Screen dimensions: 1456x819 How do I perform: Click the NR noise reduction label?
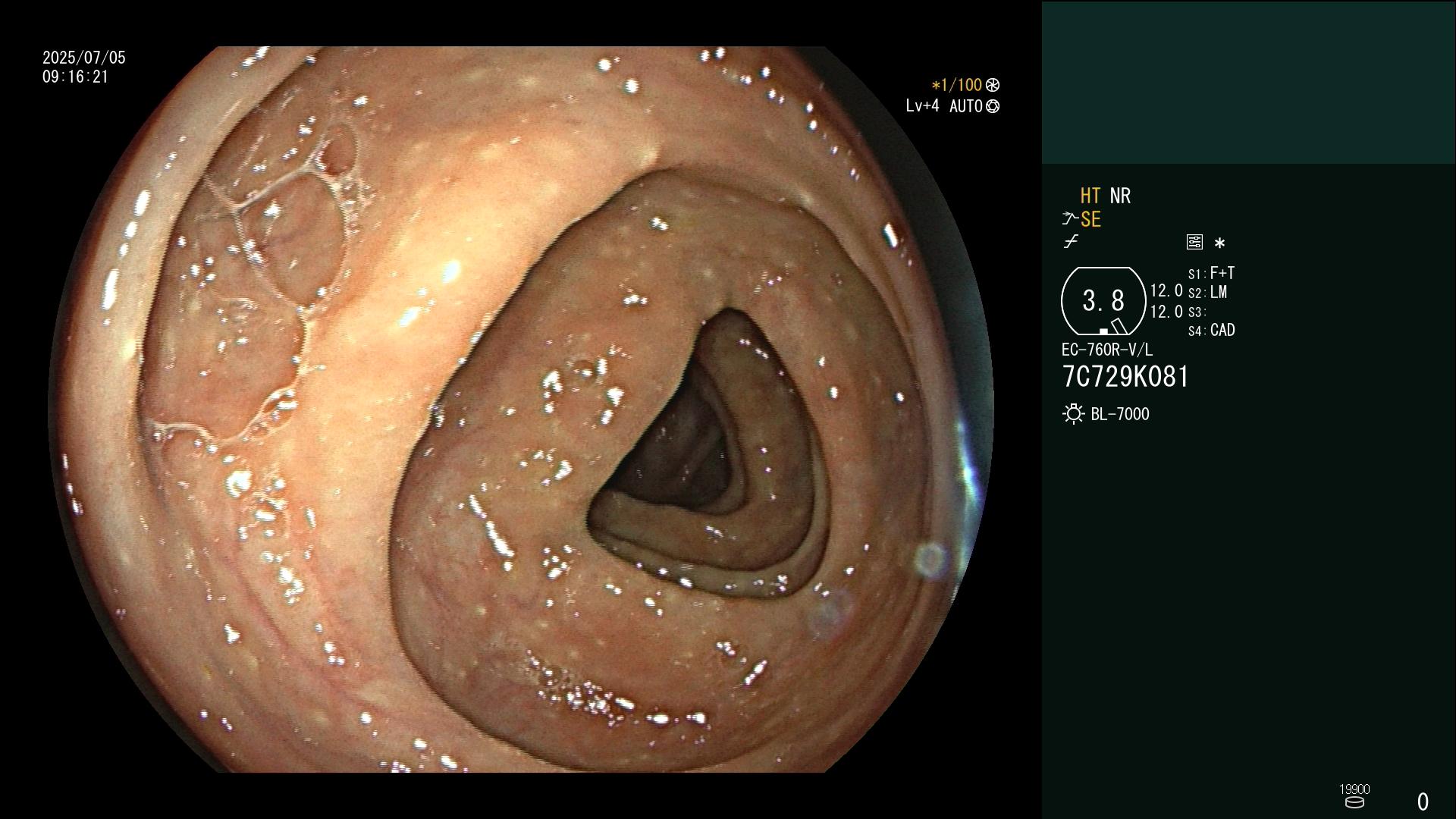click(1120, 196)
